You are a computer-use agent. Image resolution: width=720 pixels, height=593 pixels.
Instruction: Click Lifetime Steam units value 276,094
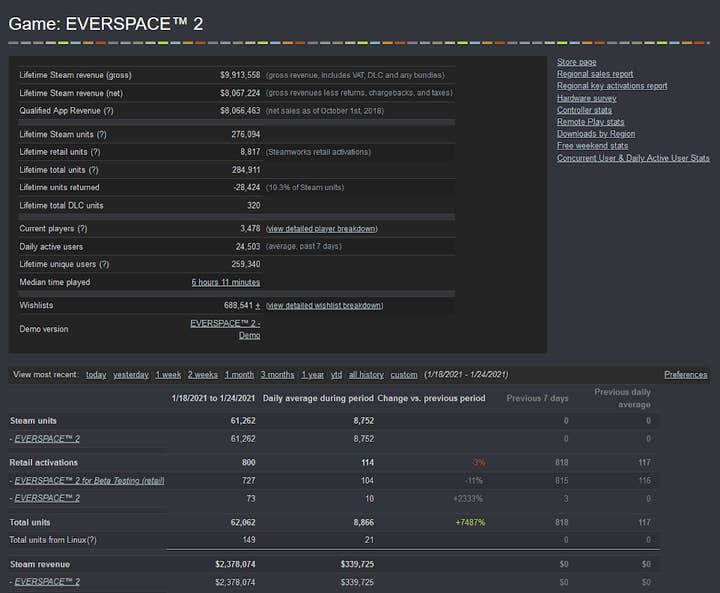click(246, 135)
